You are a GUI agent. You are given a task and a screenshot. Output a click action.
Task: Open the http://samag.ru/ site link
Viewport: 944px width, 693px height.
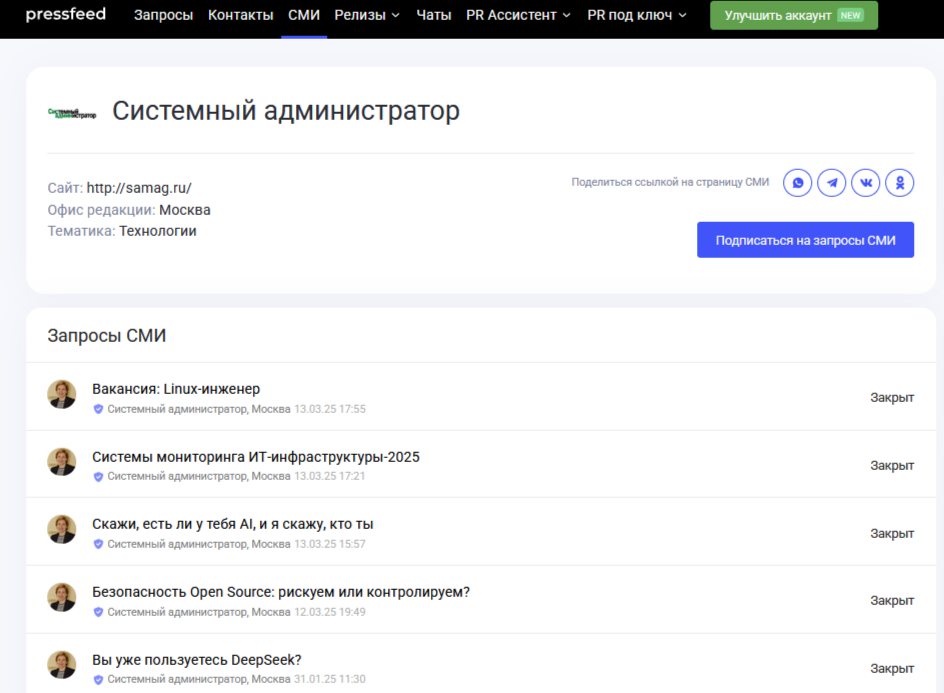click(139, 188)
